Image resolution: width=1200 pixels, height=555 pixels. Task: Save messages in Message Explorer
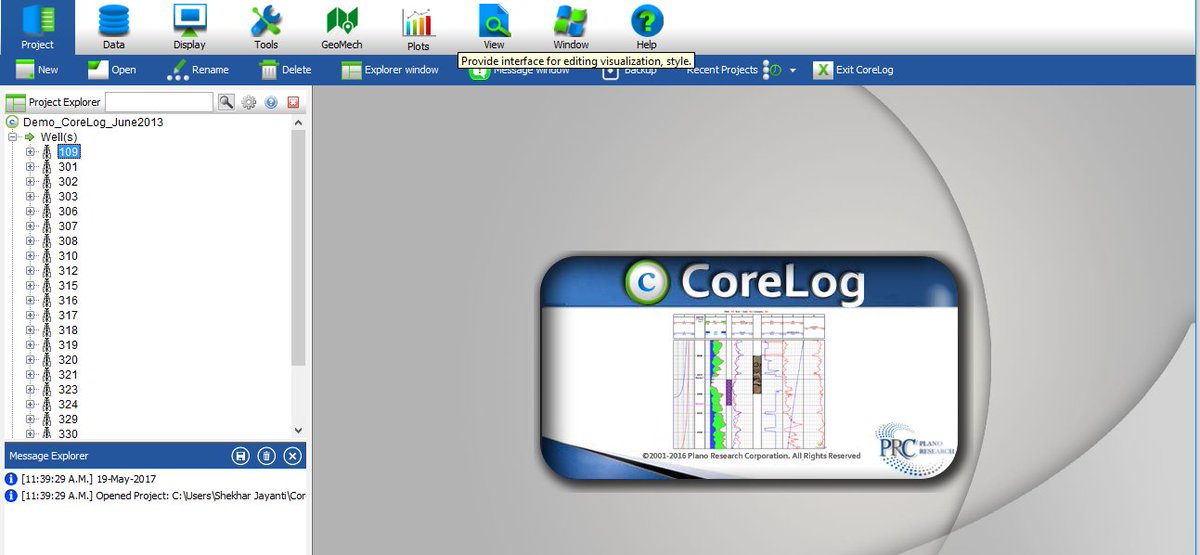(240, 456)
